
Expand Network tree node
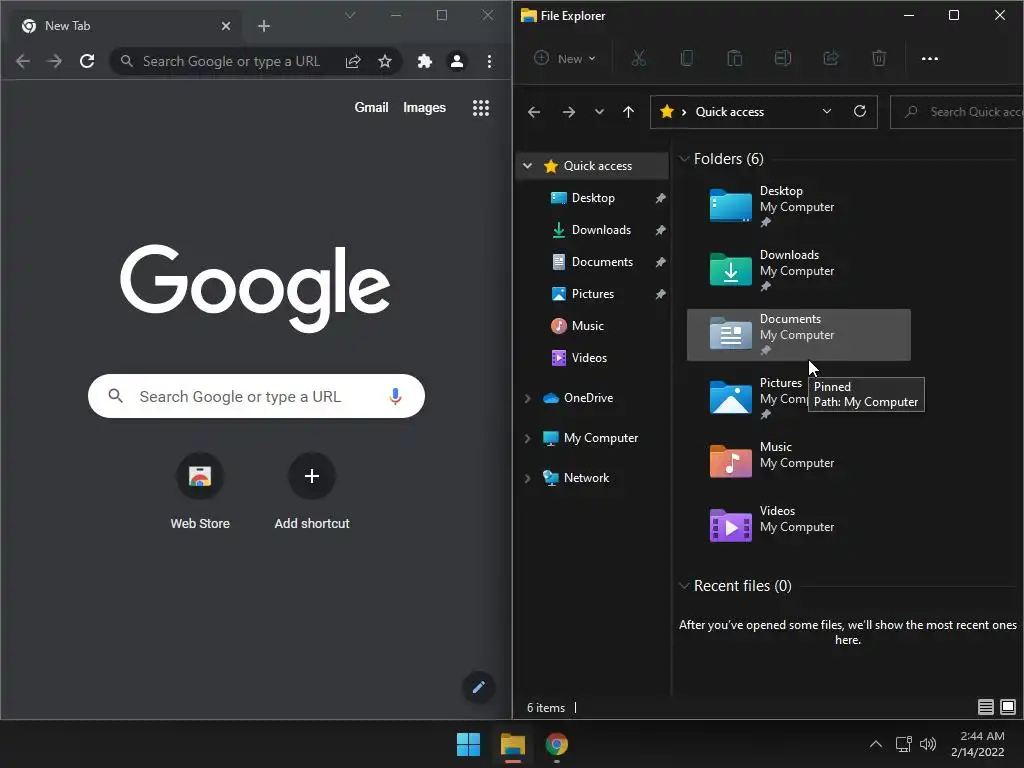(x=528, y=478)
